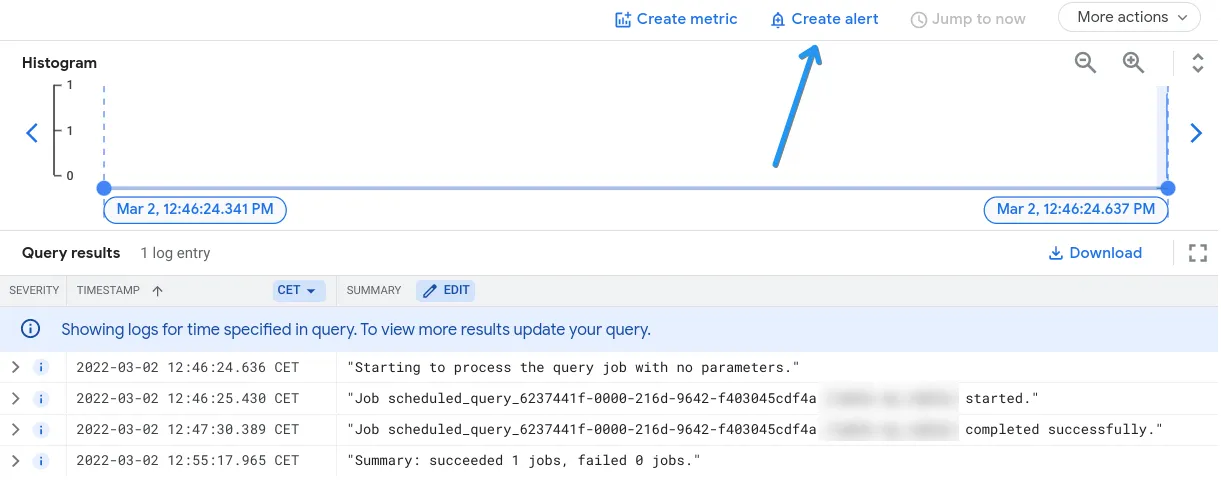Open the More actions dropdown
1221x488 pixels.
1129,18
